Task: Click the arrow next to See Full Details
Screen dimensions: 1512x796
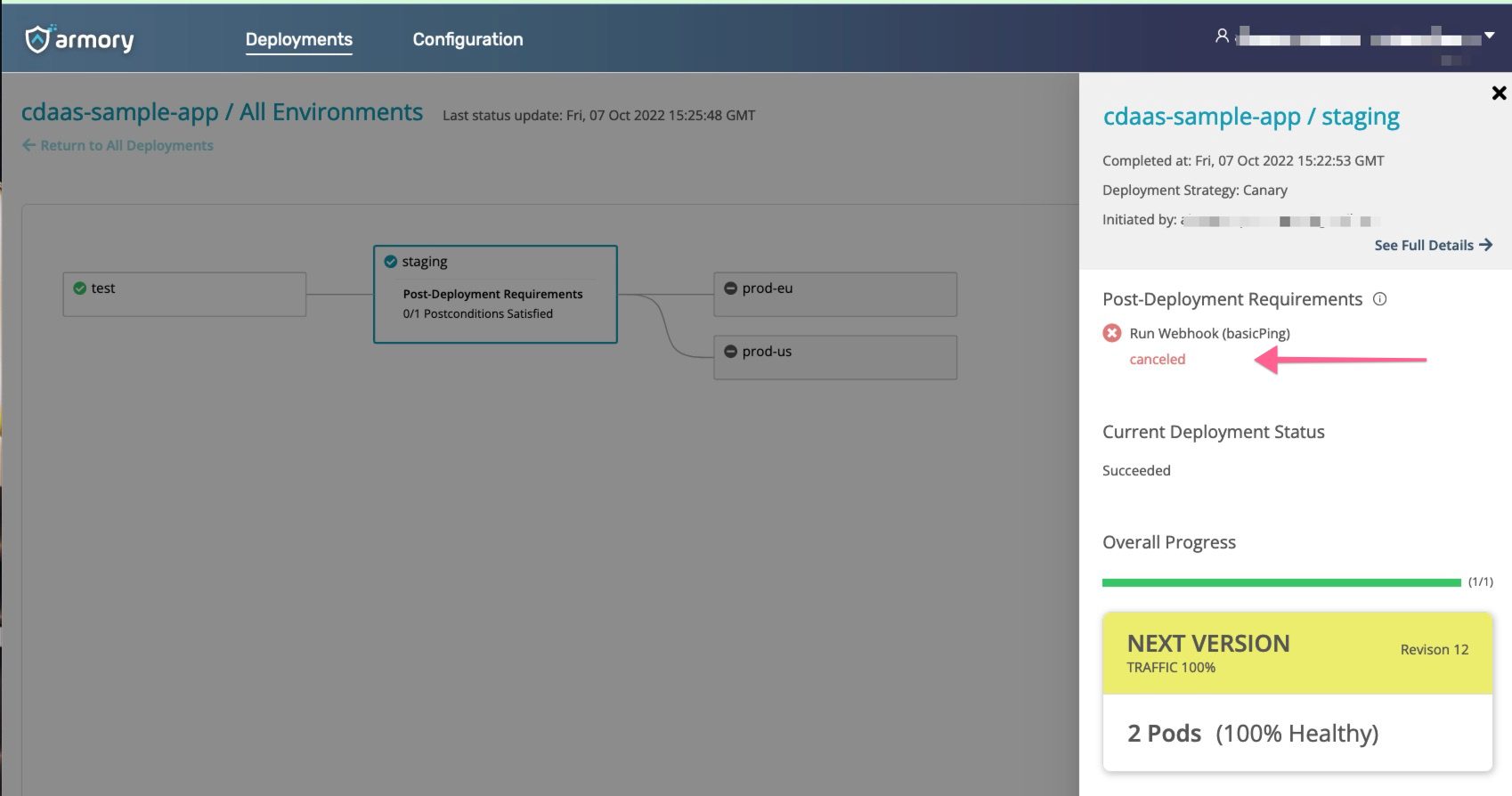Action: click(1485, 245)
